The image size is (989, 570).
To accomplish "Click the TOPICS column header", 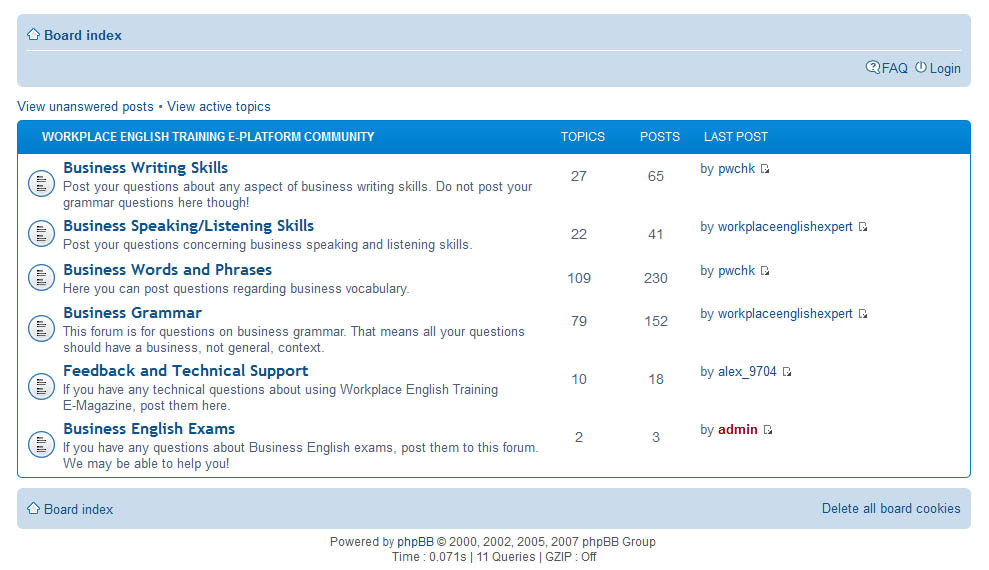I will point(582,137).
